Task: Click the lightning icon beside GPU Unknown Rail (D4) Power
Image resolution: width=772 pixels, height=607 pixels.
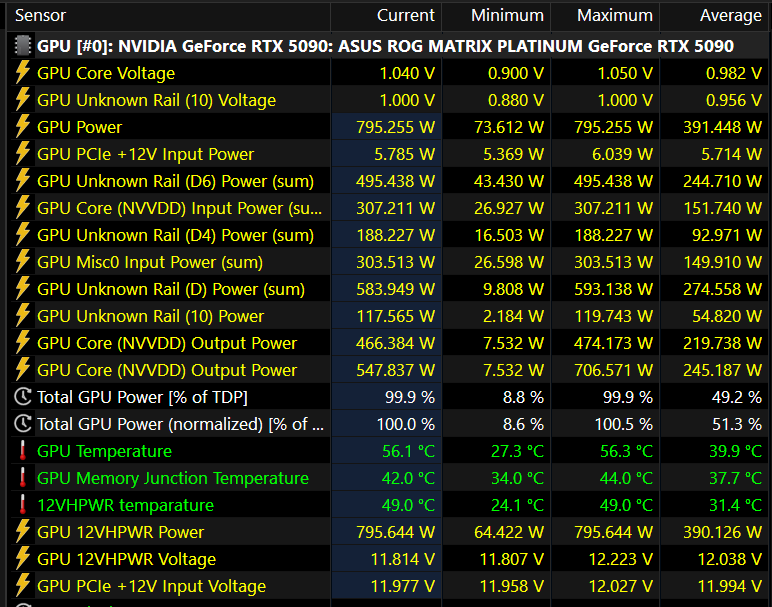Action: 22,235
